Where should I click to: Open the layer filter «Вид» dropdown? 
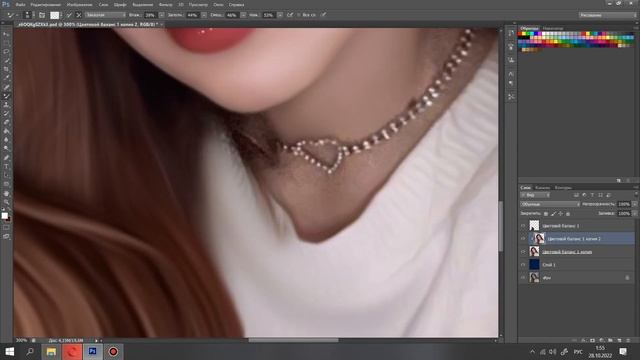[x=535, y=195]
